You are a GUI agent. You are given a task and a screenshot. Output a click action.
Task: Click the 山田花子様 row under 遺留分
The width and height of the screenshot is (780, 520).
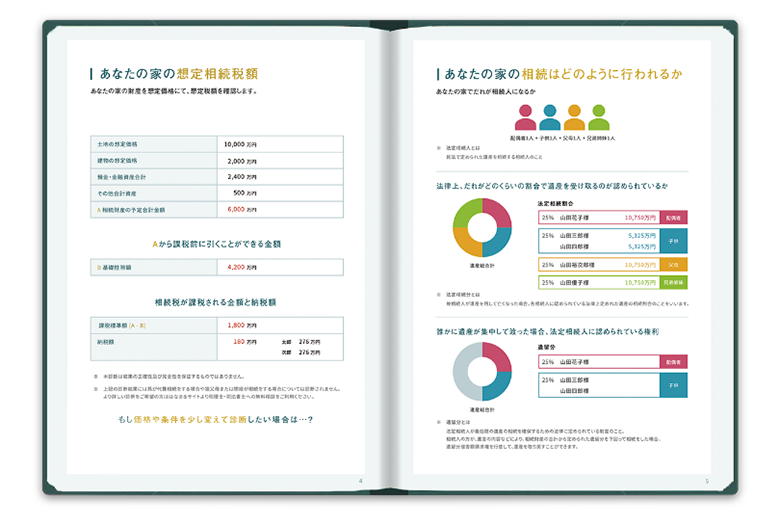click(x=599, y=361)
